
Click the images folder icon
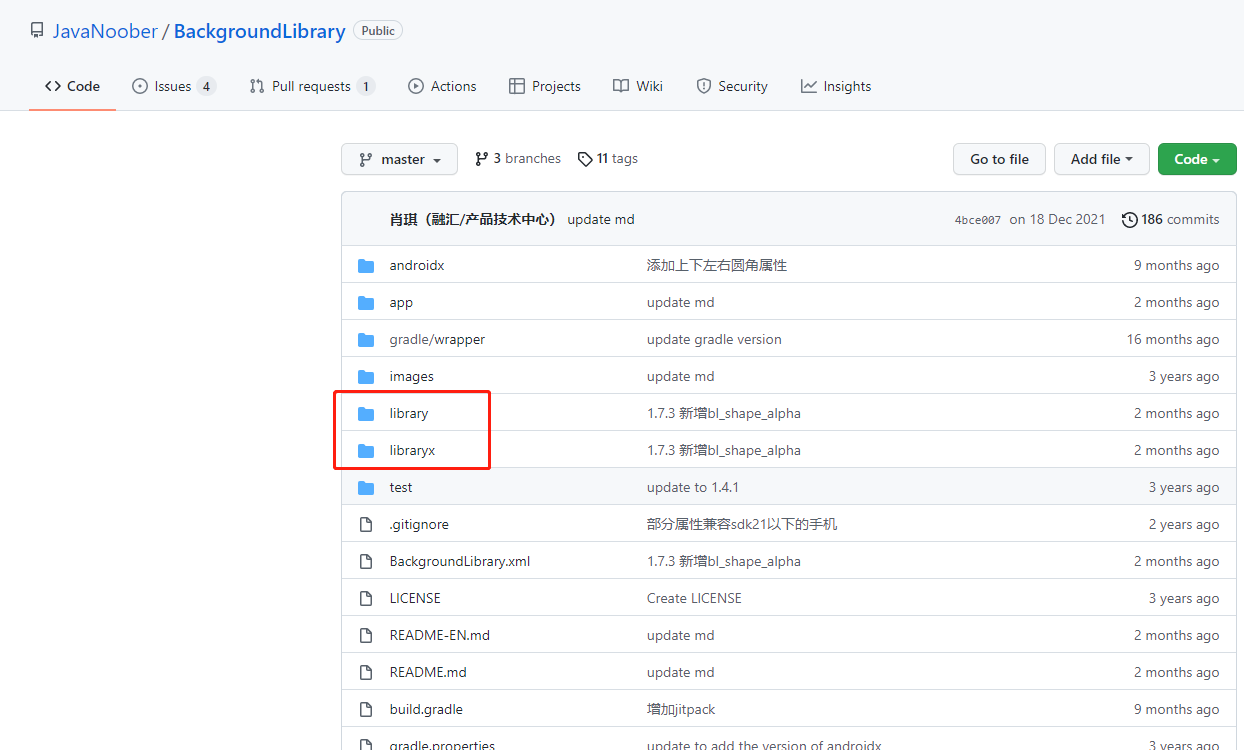point(366,377)
